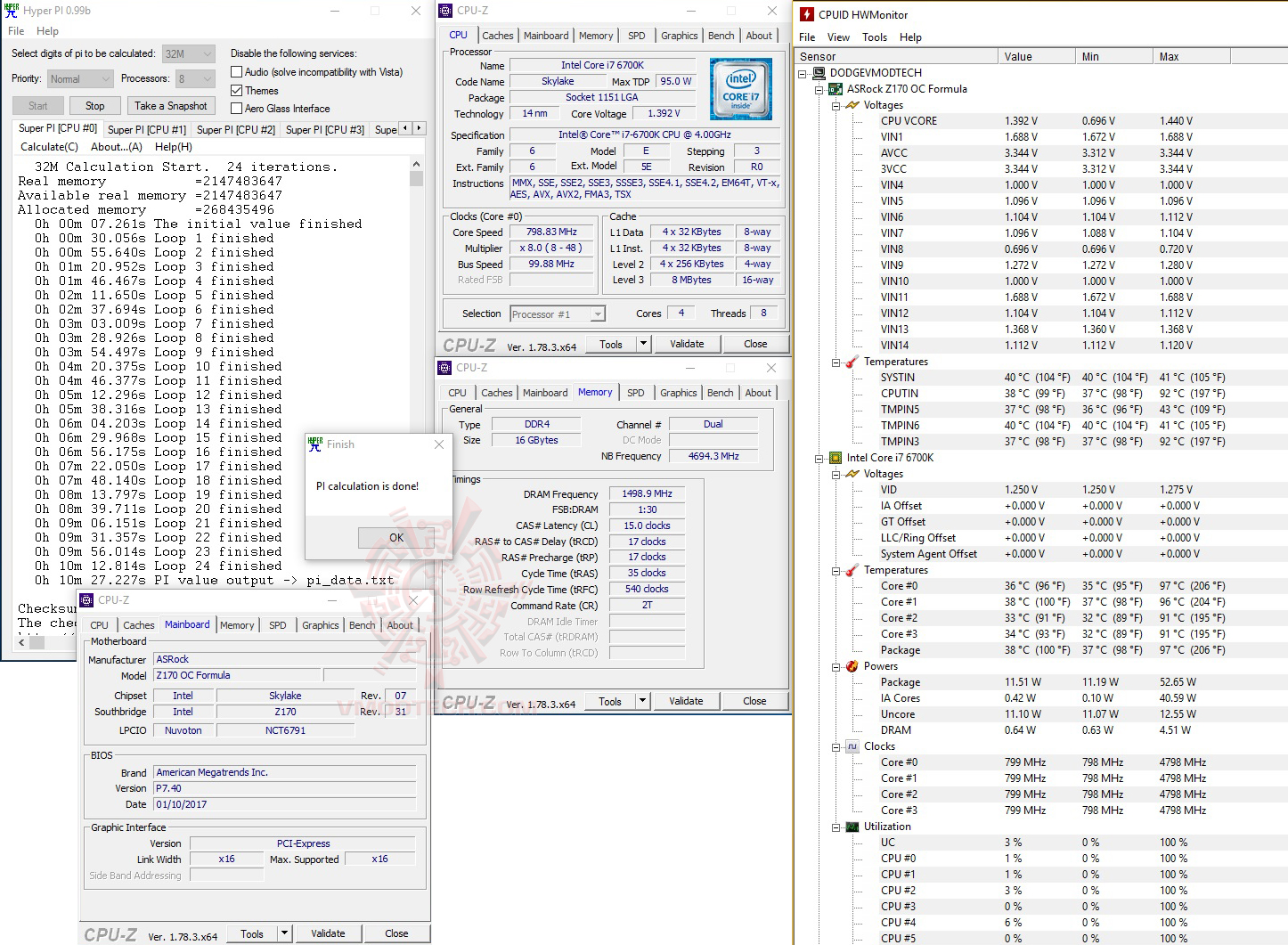Screen dimensions: 1288x945
Task: Click the Finish dialog's Hyper PI icon
Action: pyautogui.click(x=315, y=444)
